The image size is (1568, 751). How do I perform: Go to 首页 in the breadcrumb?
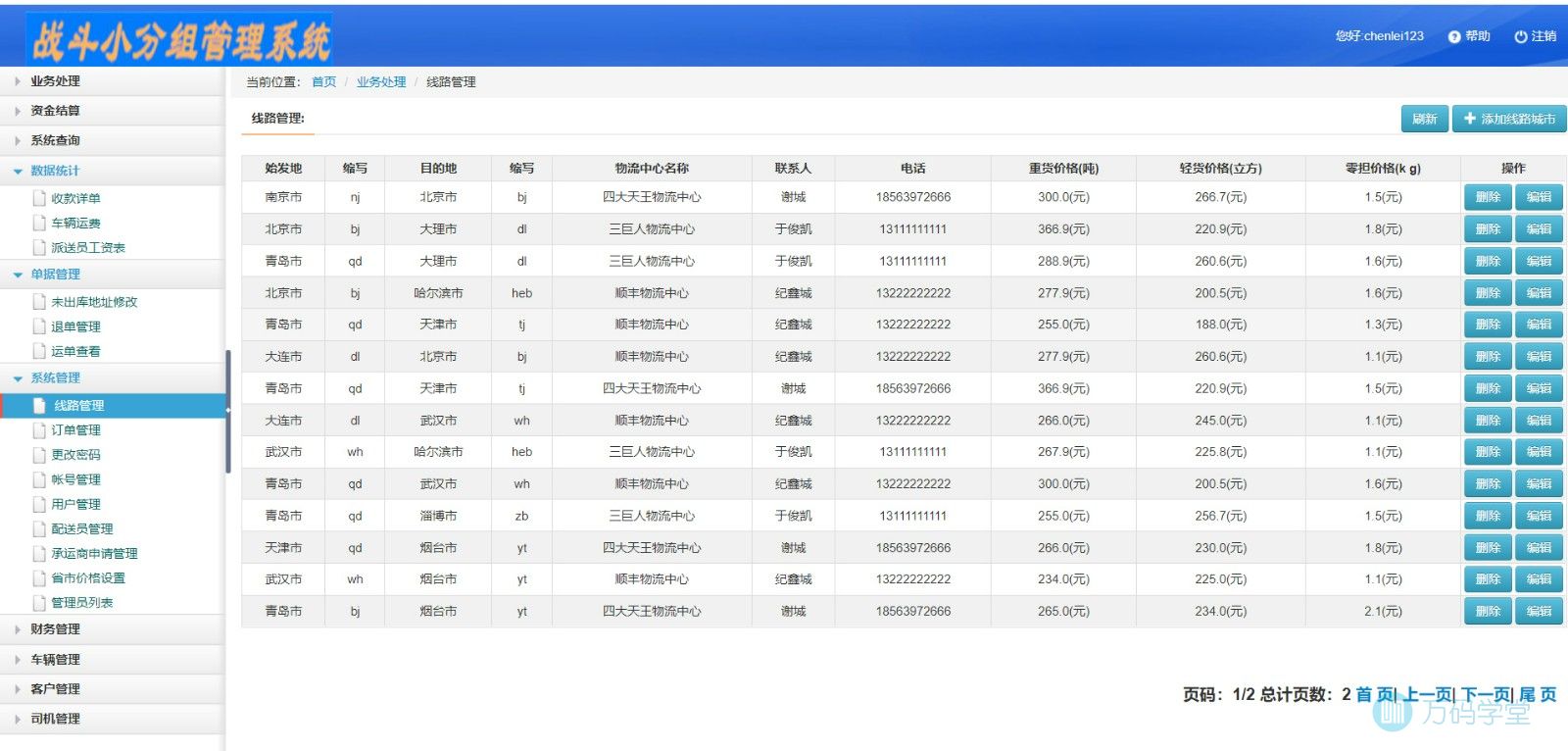tap(323, 82)
